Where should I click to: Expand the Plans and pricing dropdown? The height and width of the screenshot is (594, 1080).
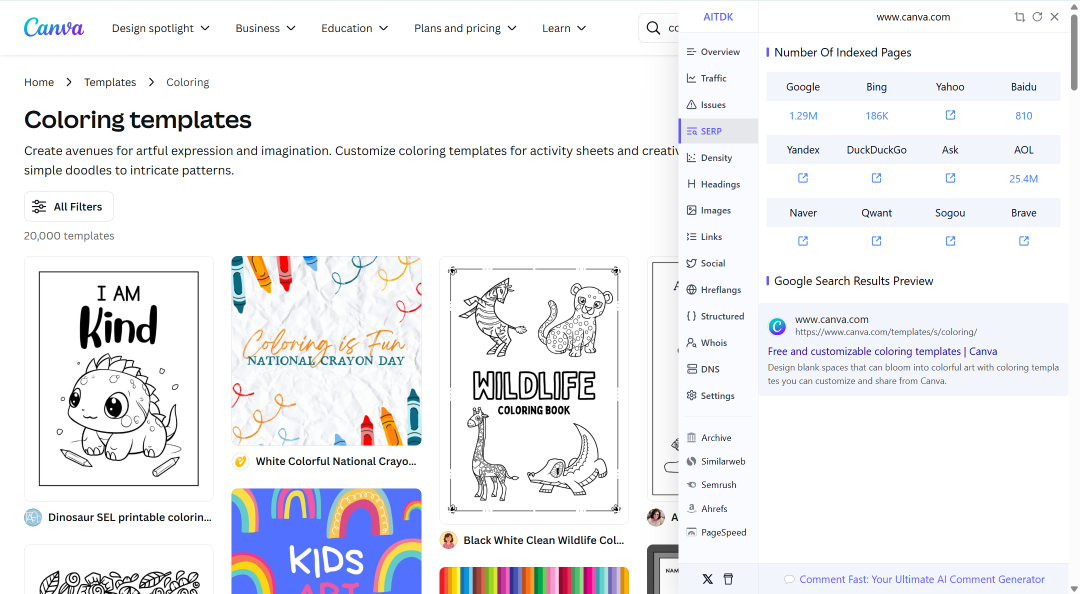pos(465,28)
